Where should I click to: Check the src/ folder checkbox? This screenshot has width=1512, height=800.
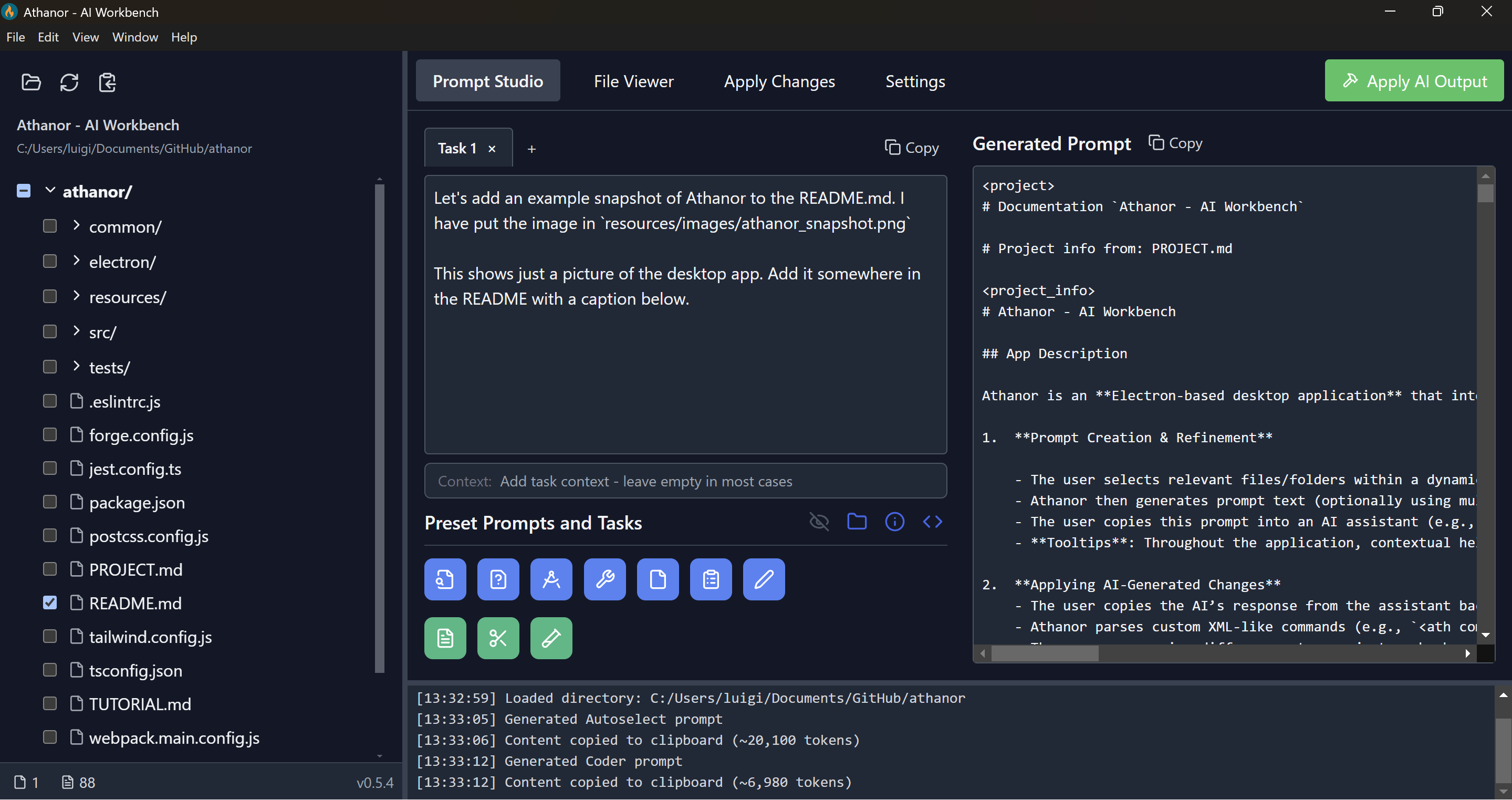[x=50, y=331]
